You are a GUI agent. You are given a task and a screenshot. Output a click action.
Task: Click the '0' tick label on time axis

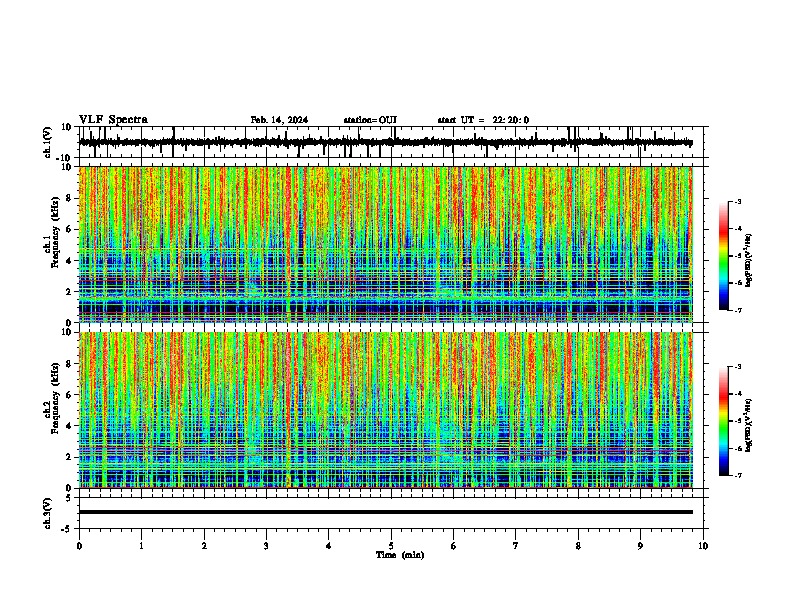(x=79, y=546)
